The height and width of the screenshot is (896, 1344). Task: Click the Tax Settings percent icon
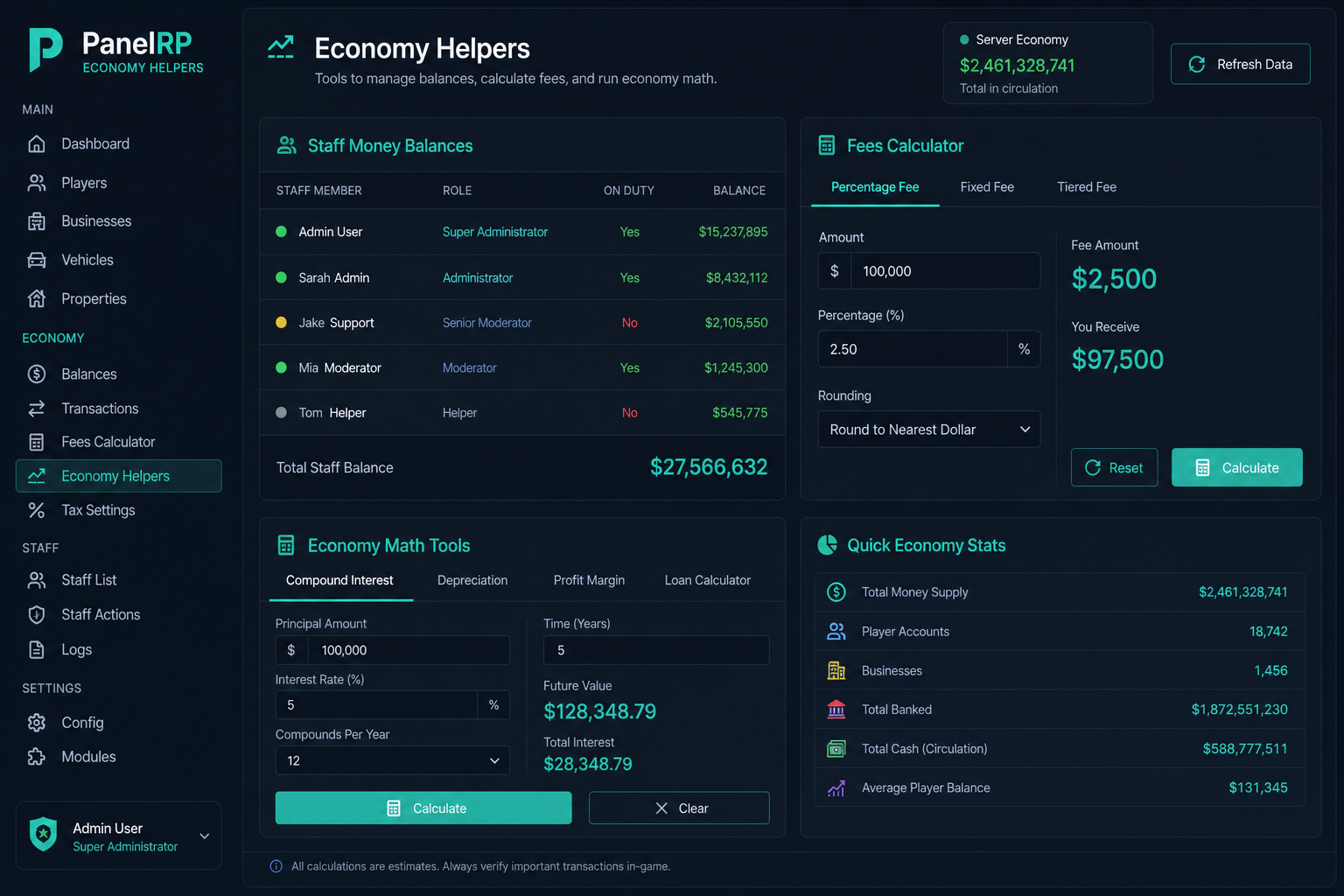click(x=37, y=510)
